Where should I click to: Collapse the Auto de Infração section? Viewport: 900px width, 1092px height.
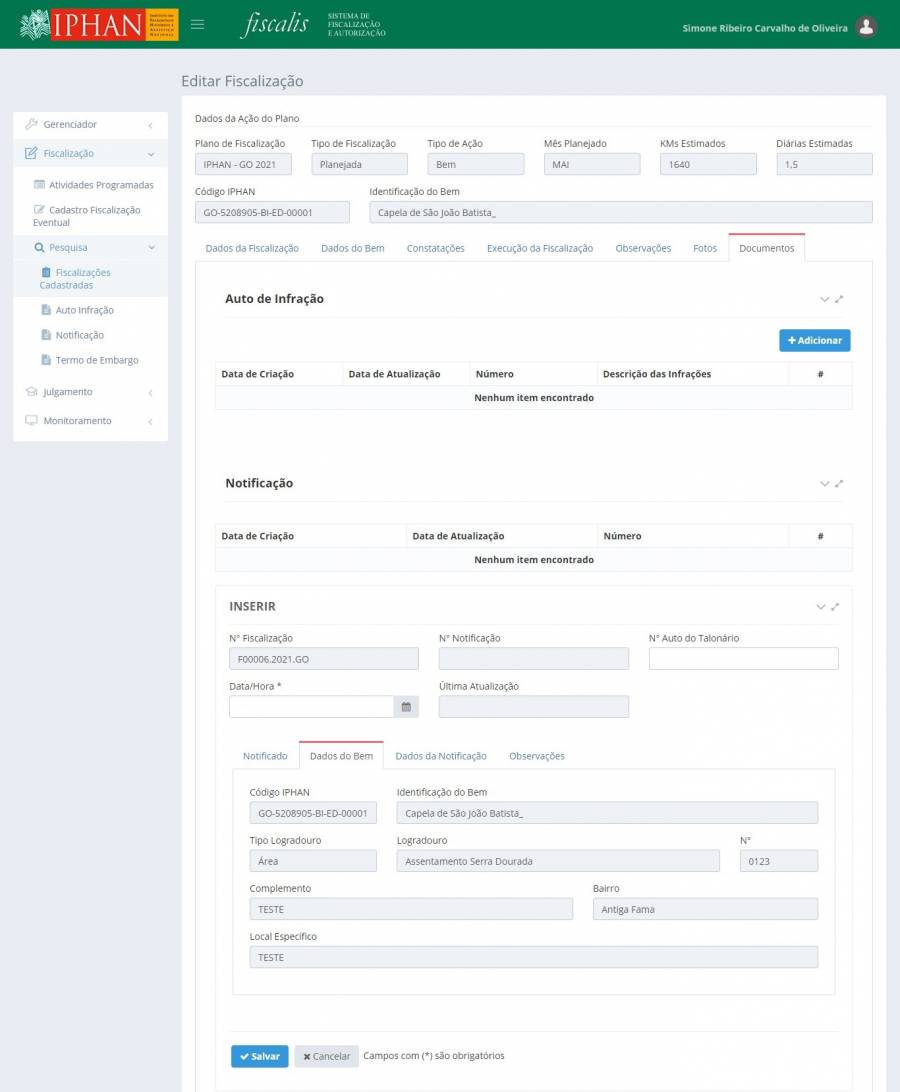[x=824, y=299]
